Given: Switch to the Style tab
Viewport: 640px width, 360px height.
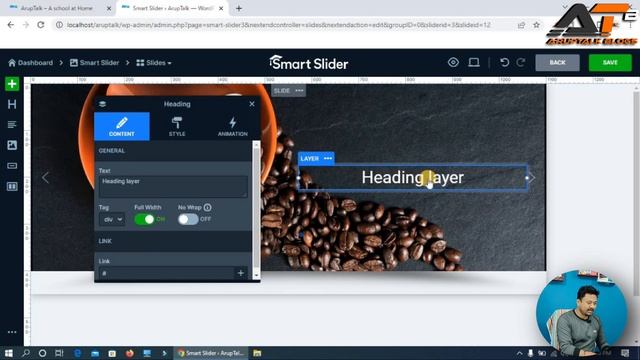Looking at the screenshot, I should tap(177, 127).
